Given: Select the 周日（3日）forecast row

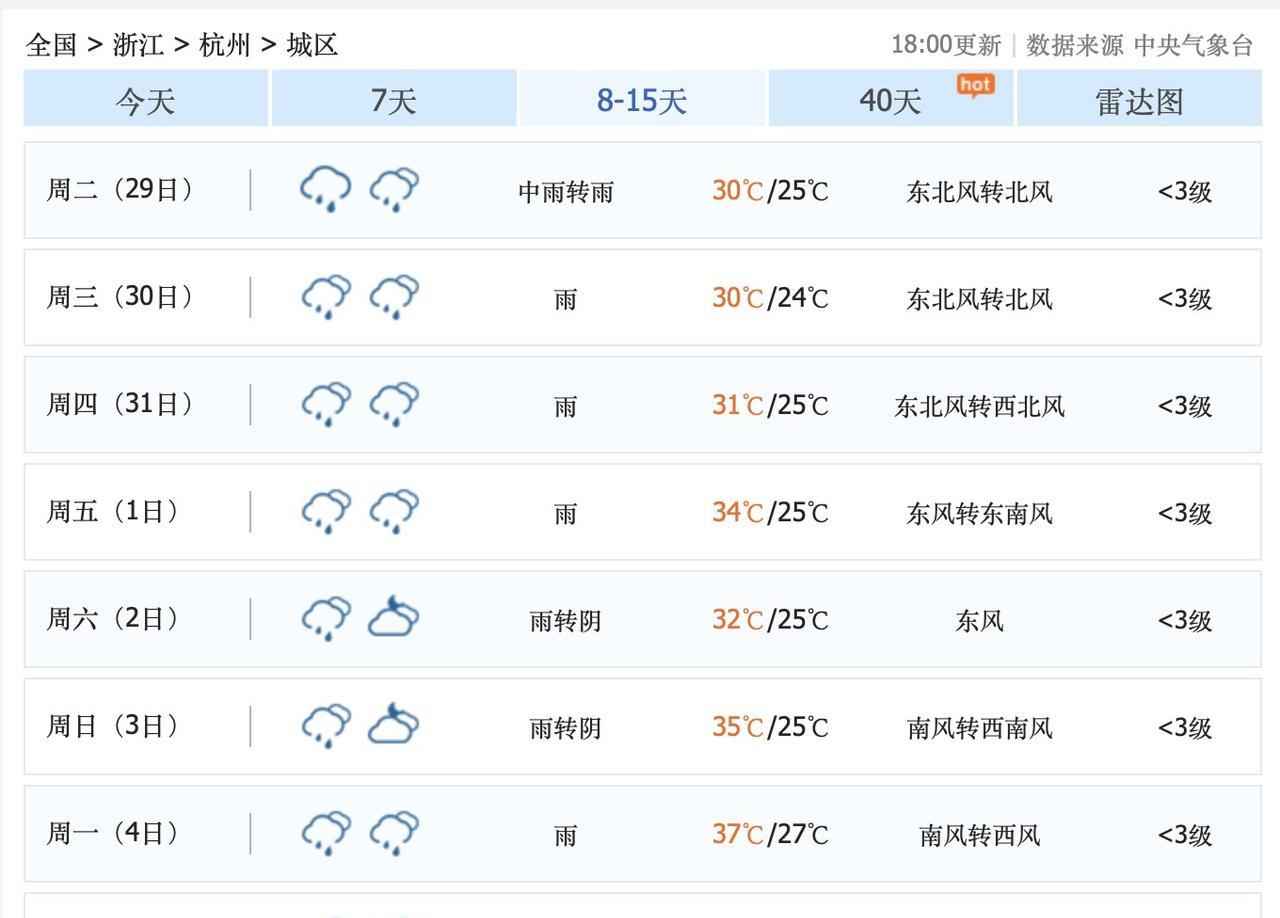Looking at the screenshot, I should click(642, 727).
